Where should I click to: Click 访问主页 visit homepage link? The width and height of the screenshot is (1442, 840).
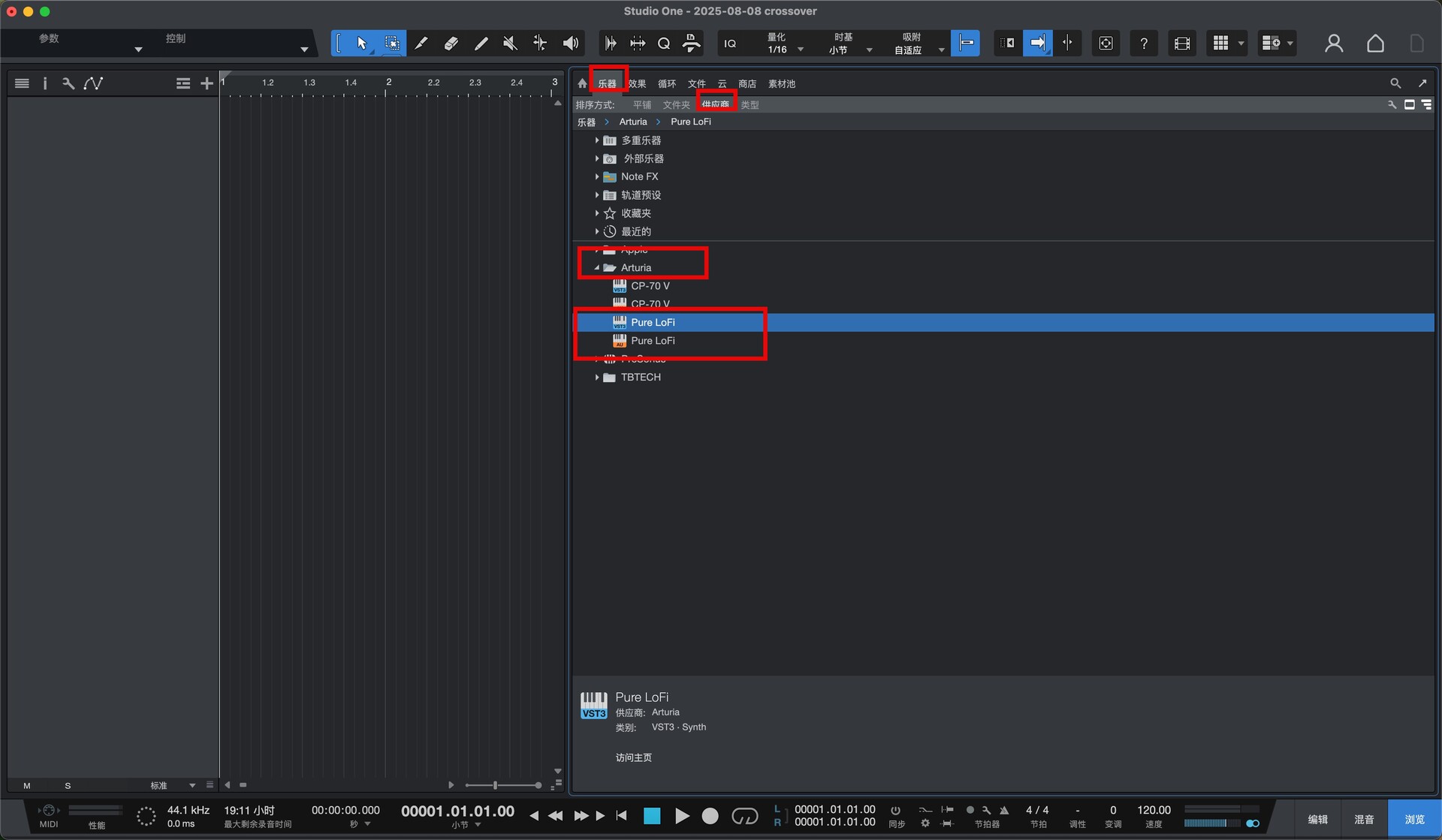(x=633, y=757)
